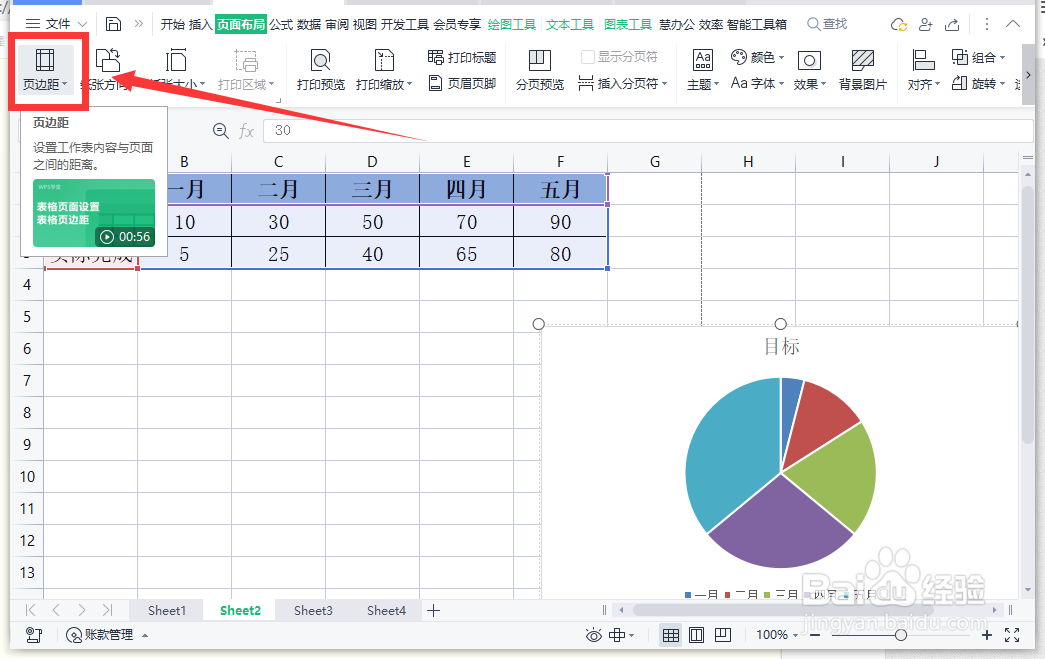
Task: Click the 颜色 theme colors icon
Action: 738,57
